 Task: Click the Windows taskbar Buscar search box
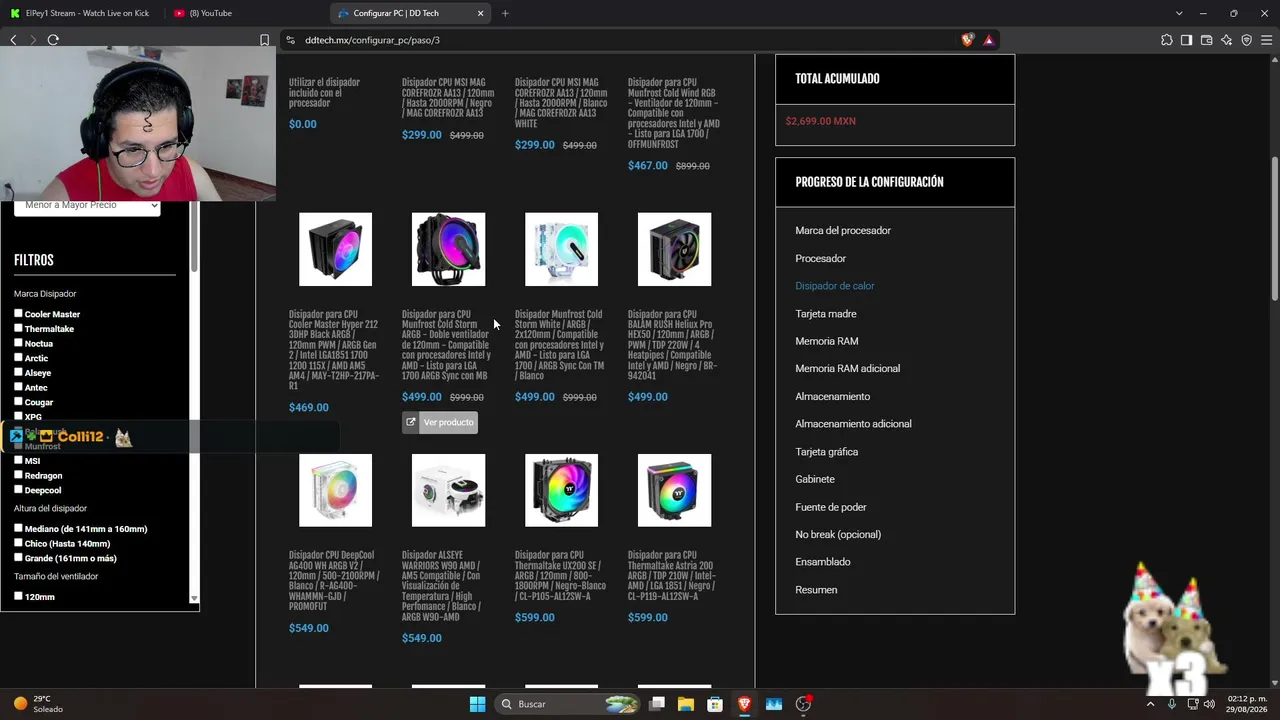click(567, 704)
